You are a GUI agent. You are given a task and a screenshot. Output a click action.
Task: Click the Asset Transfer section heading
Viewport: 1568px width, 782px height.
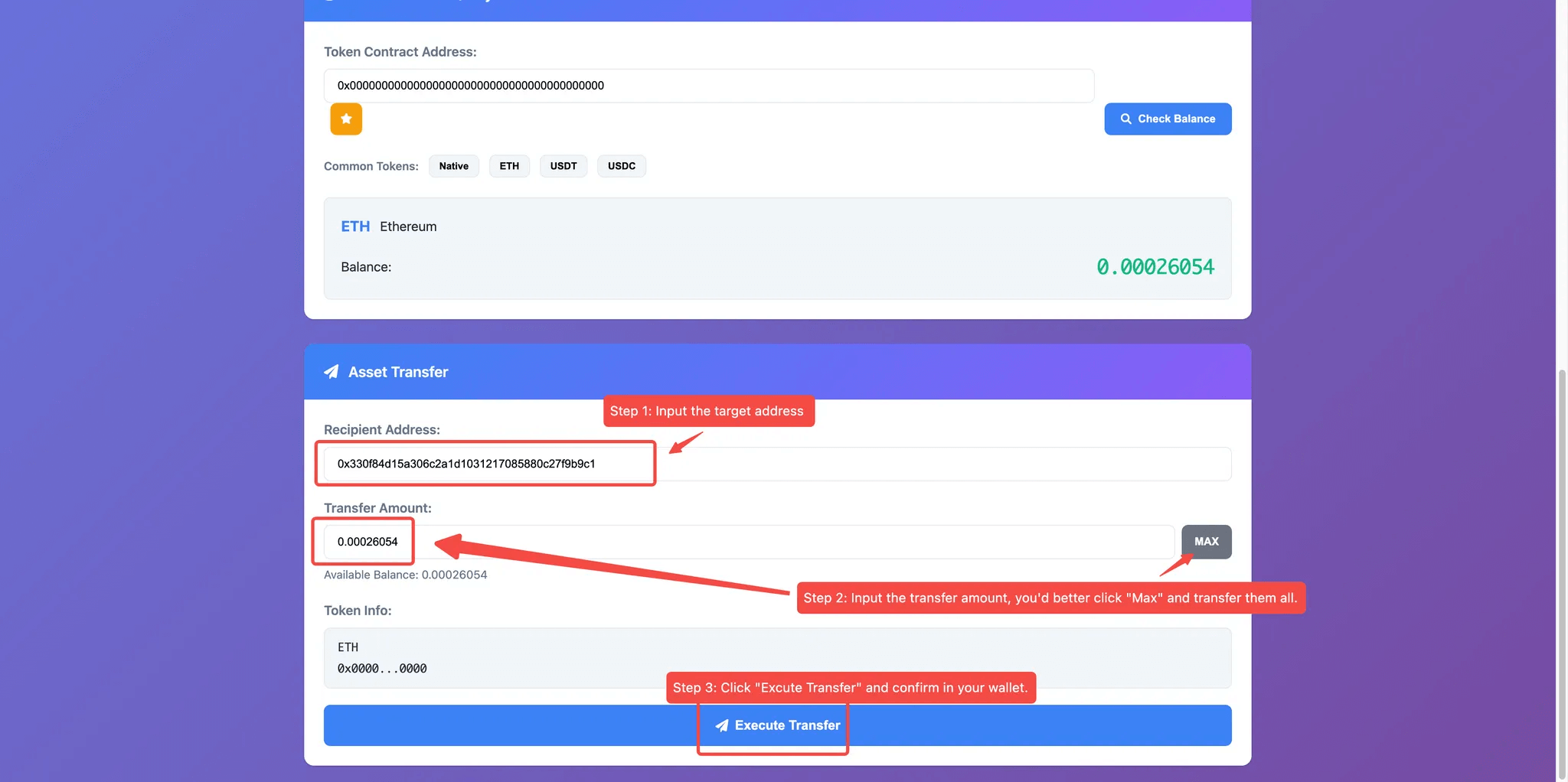coord(398,372)
